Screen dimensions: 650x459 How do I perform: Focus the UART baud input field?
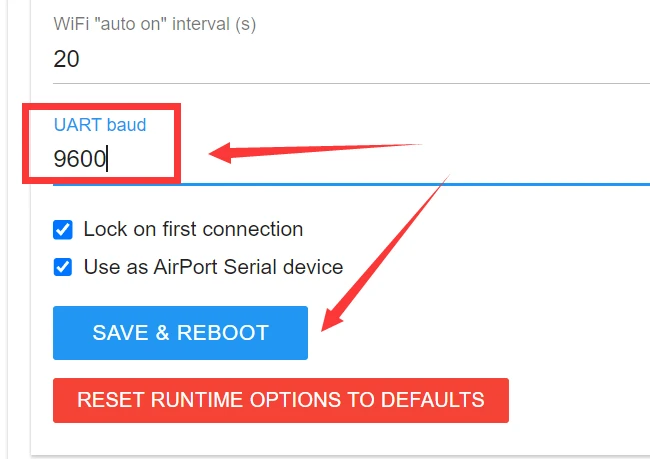pos(352,159)
